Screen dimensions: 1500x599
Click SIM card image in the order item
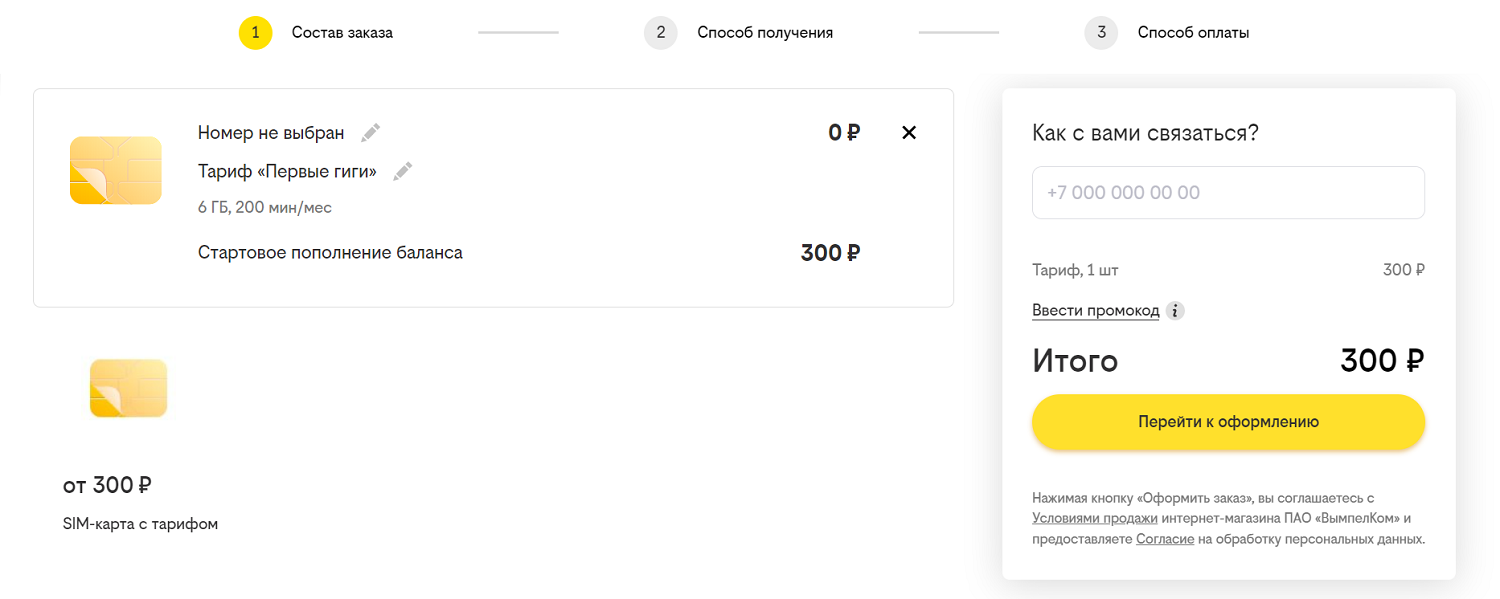[116, 170]
